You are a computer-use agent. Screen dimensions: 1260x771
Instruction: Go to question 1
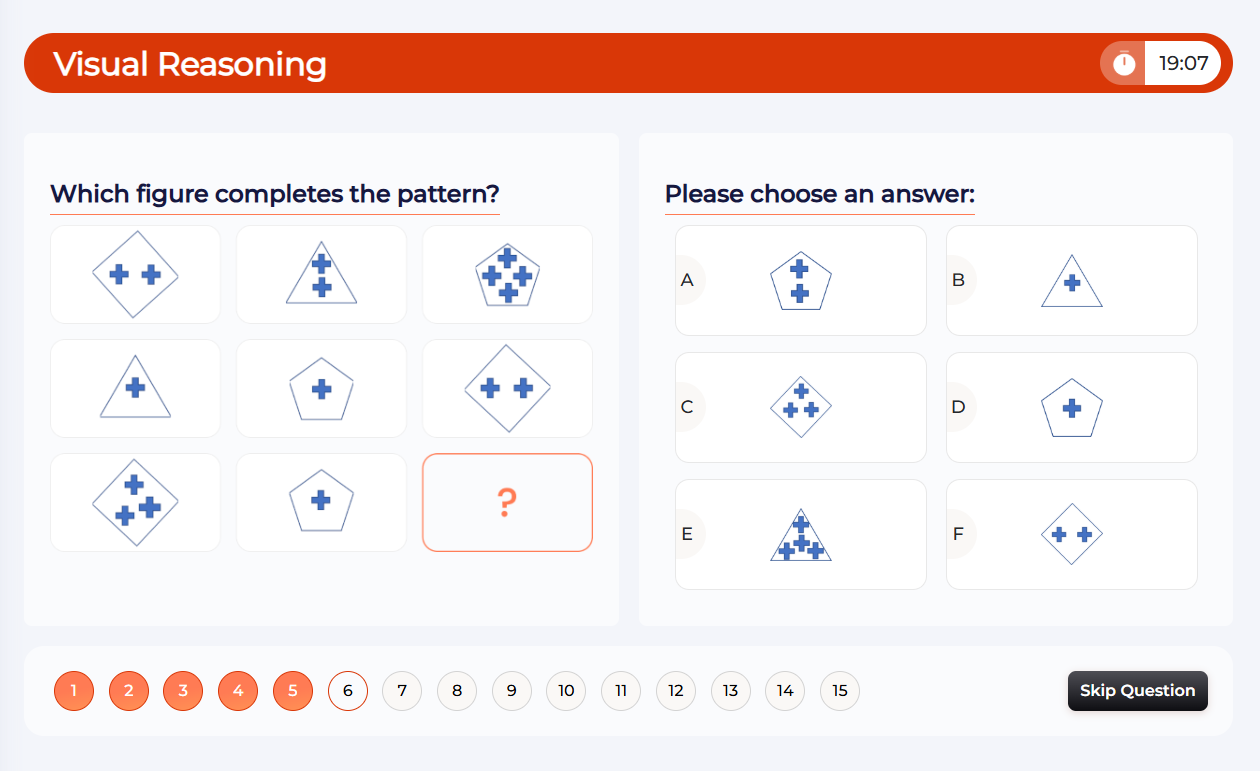point(74,691)
